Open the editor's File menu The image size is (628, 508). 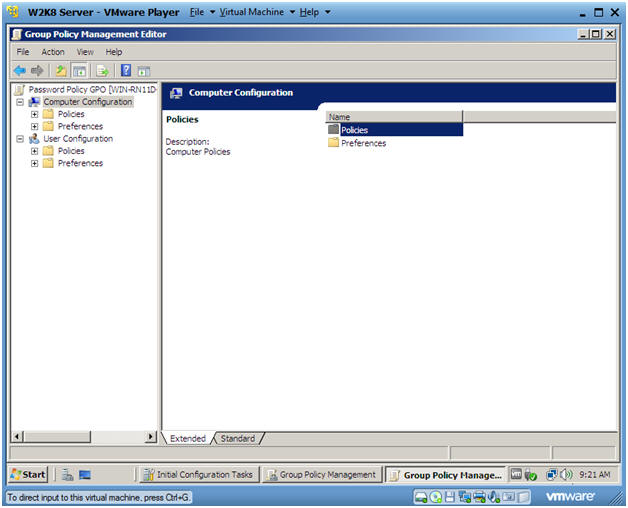[x=23, y=52]
